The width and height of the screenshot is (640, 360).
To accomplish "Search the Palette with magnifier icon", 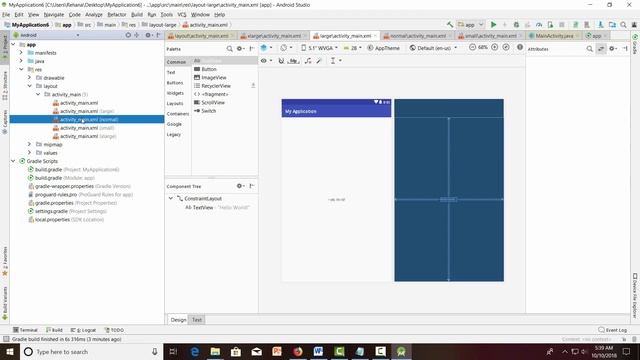I will 229,49.
